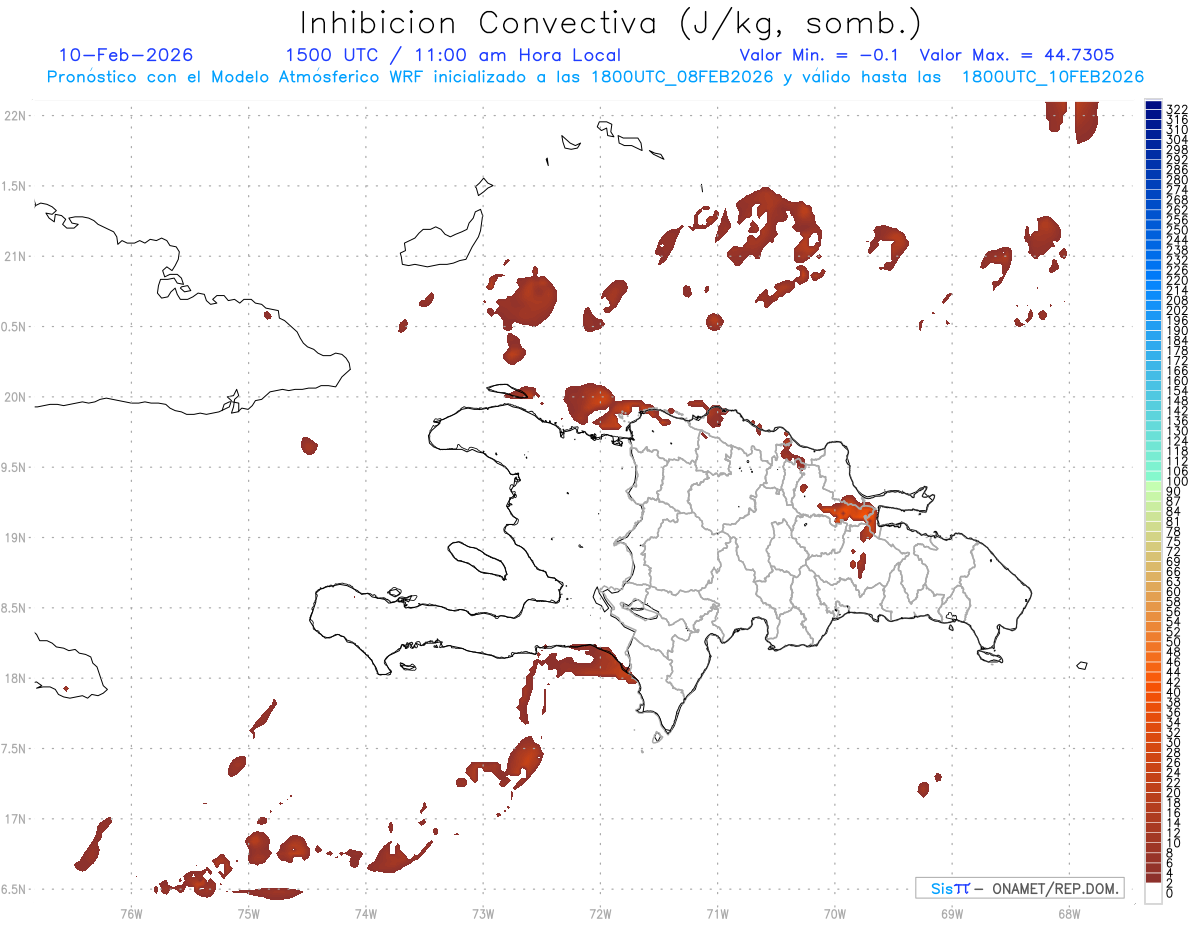The width and height of the screenshot is (1200, 927).
Task: Click the '22N' latitude label
Action: coord(15,116)
